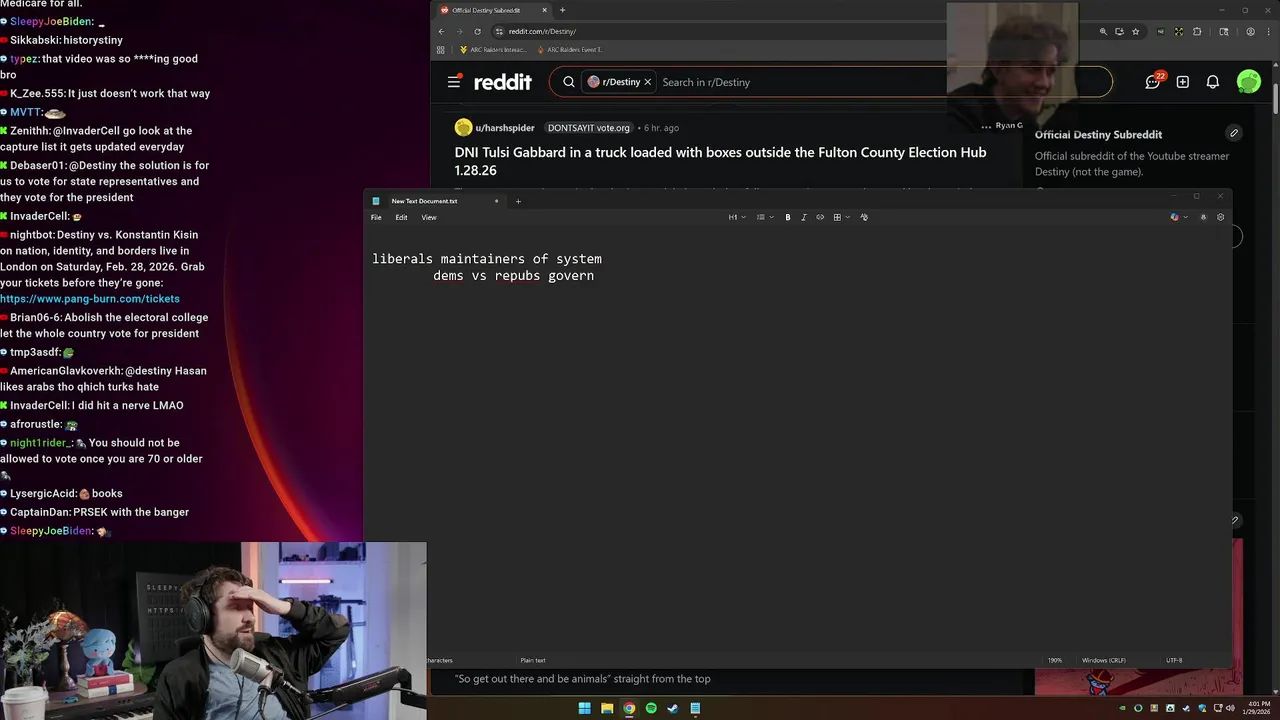
Task: Toggle bold formatting in Notepad
Action: (788, 217)
